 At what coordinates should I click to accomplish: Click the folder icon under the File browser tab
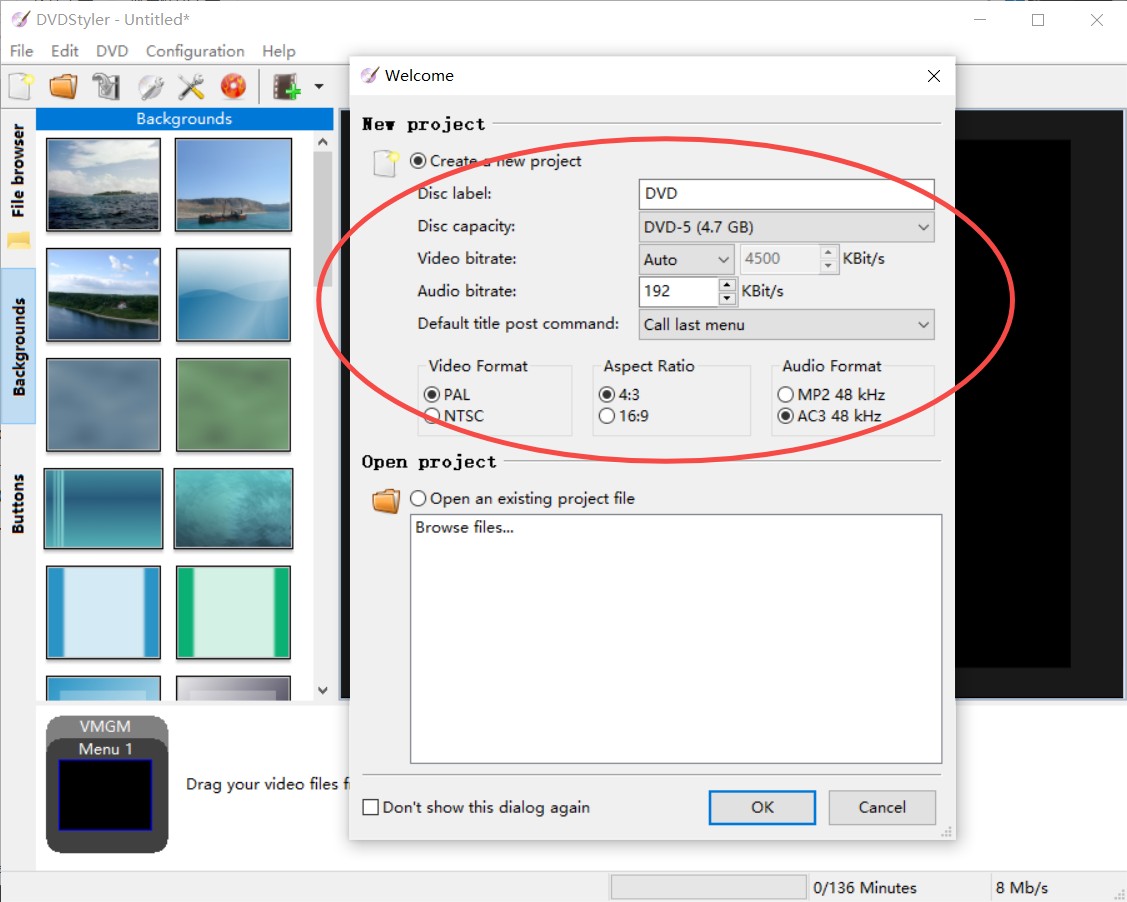[x=18, y=240]
